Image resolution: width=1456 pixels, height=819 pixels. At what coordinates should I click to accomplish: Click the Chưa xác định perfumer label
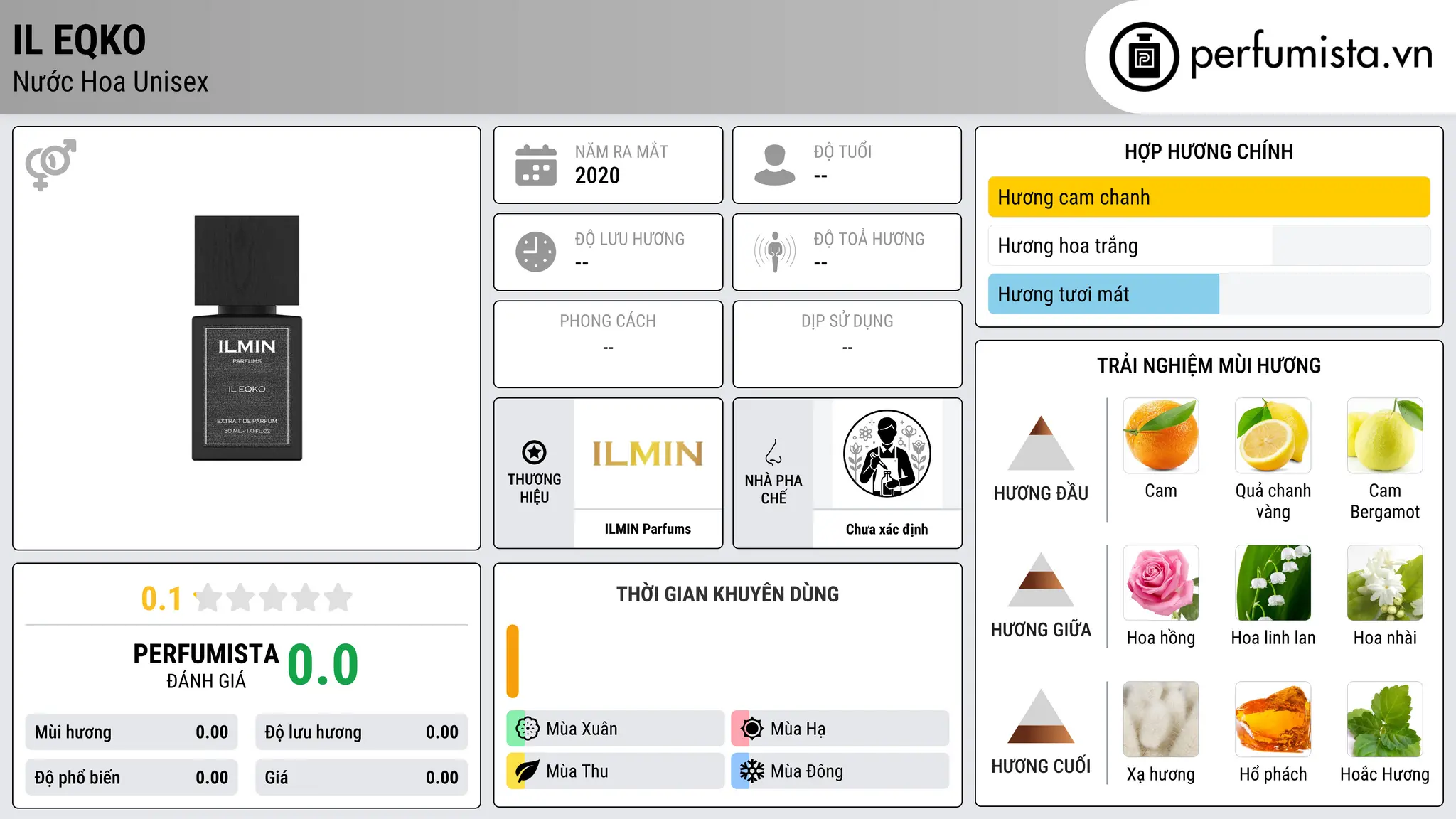tap(887, 529)
